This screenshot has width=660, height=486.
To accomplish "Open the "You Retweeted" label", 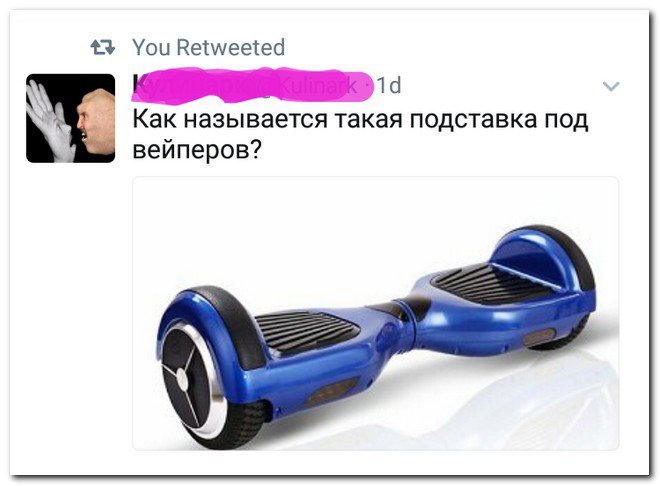I will (208, 47).
